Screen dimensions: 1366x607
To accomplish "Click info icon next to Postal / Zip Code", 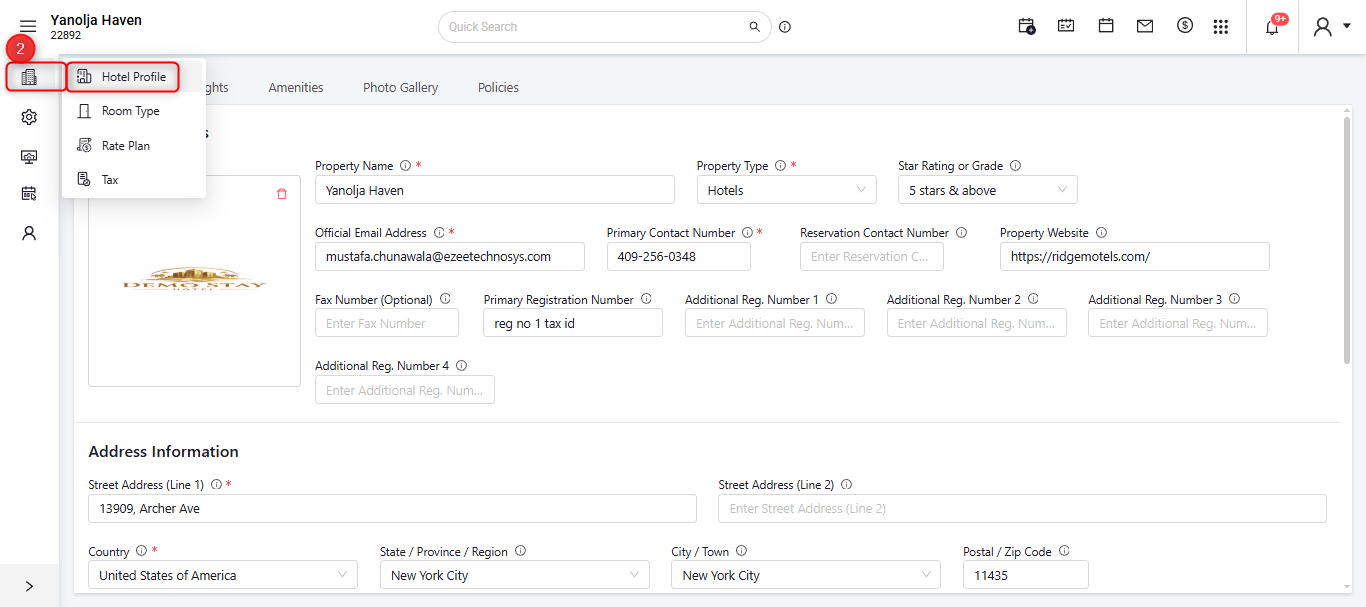I will [x=1064, y=551].
